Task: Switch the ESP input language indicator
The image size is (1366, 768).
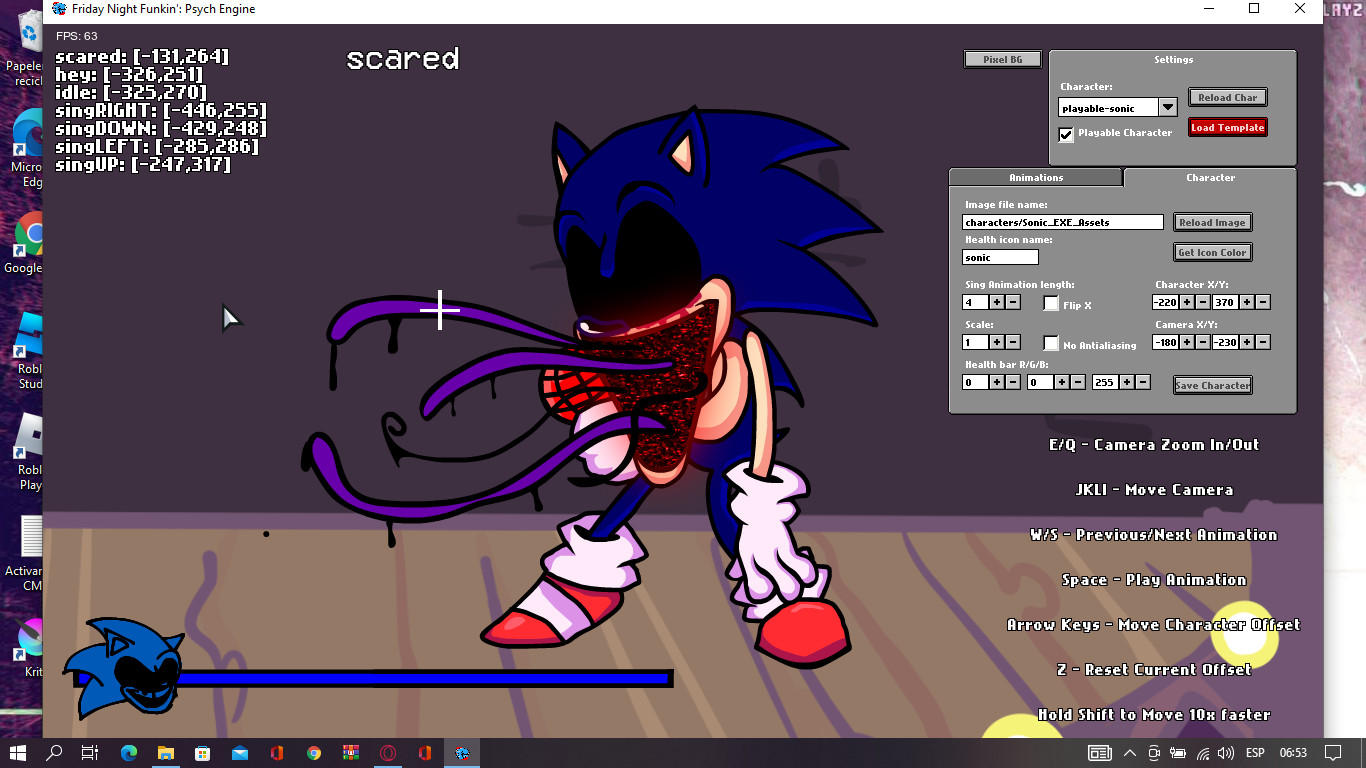Action: pos(1255,753)
